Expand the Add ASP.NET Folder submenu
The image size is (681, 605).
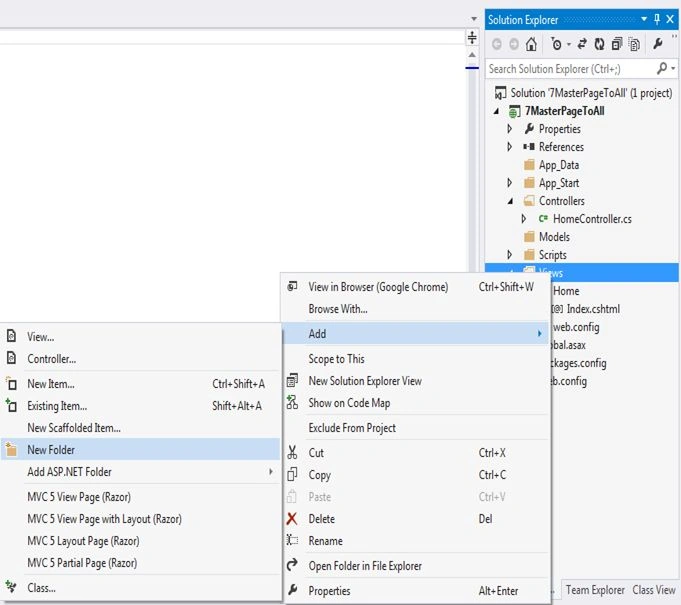pos(141,472)
